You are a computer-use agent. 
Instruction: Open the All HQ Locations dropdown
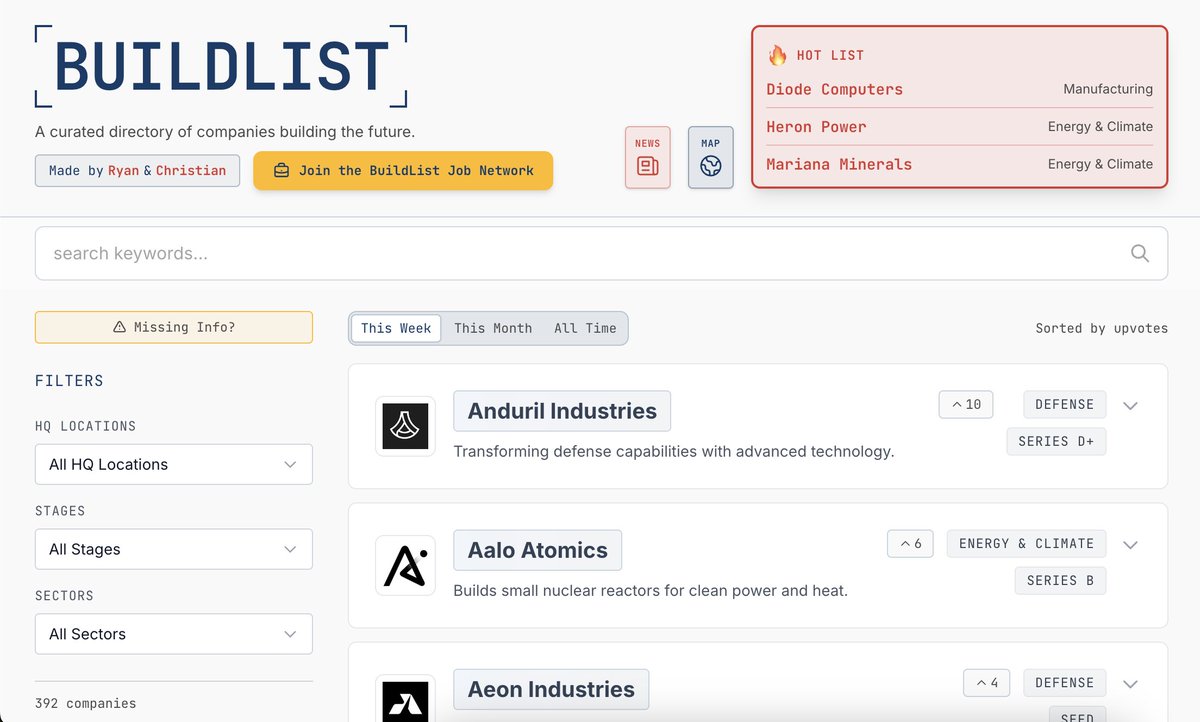(x=174, y=464)
